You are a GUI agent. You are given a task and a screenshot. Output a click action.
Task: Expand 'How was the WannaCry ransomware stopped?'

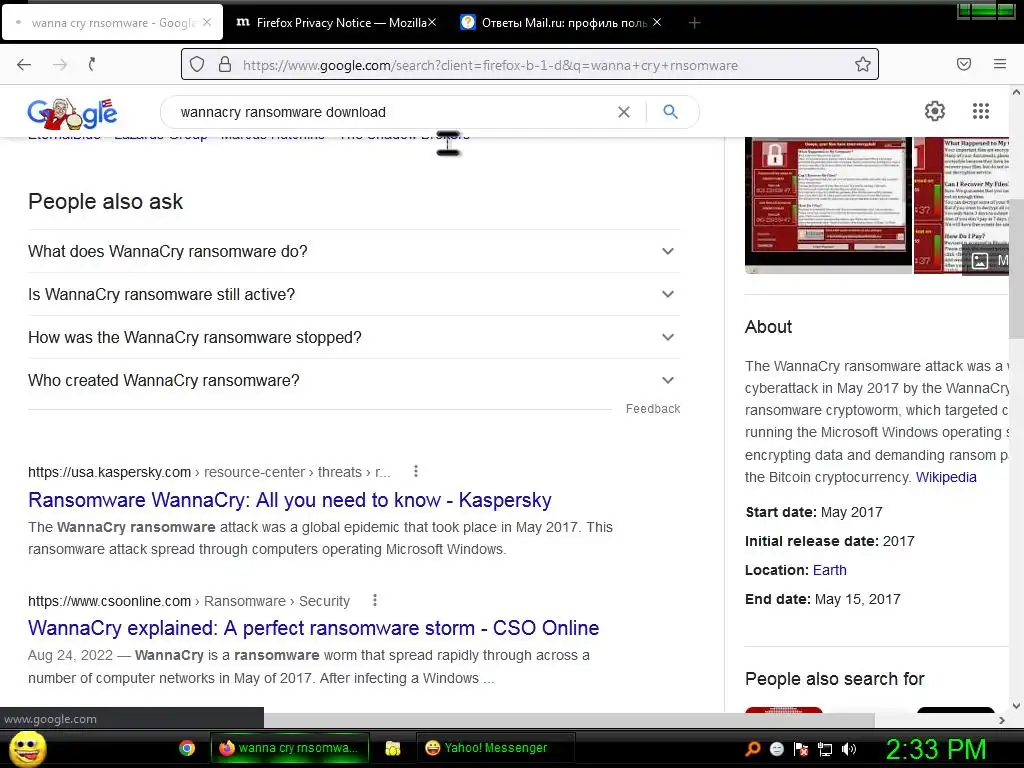pyautogui.click(x=354, y=338)
